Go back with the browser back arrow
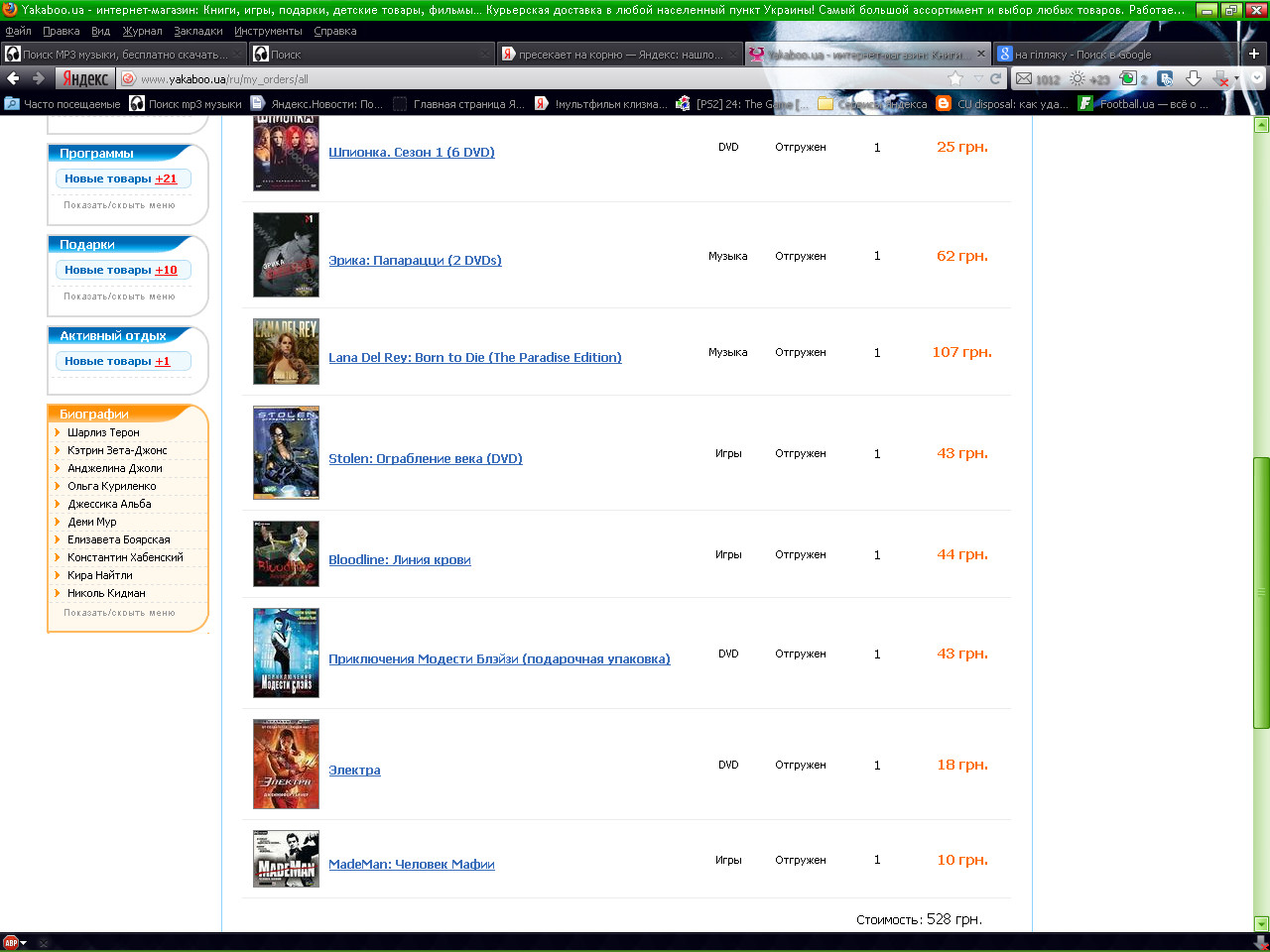Image resolution: width=1270 pixels, height=952 pixels. click(x=14, y=78)
